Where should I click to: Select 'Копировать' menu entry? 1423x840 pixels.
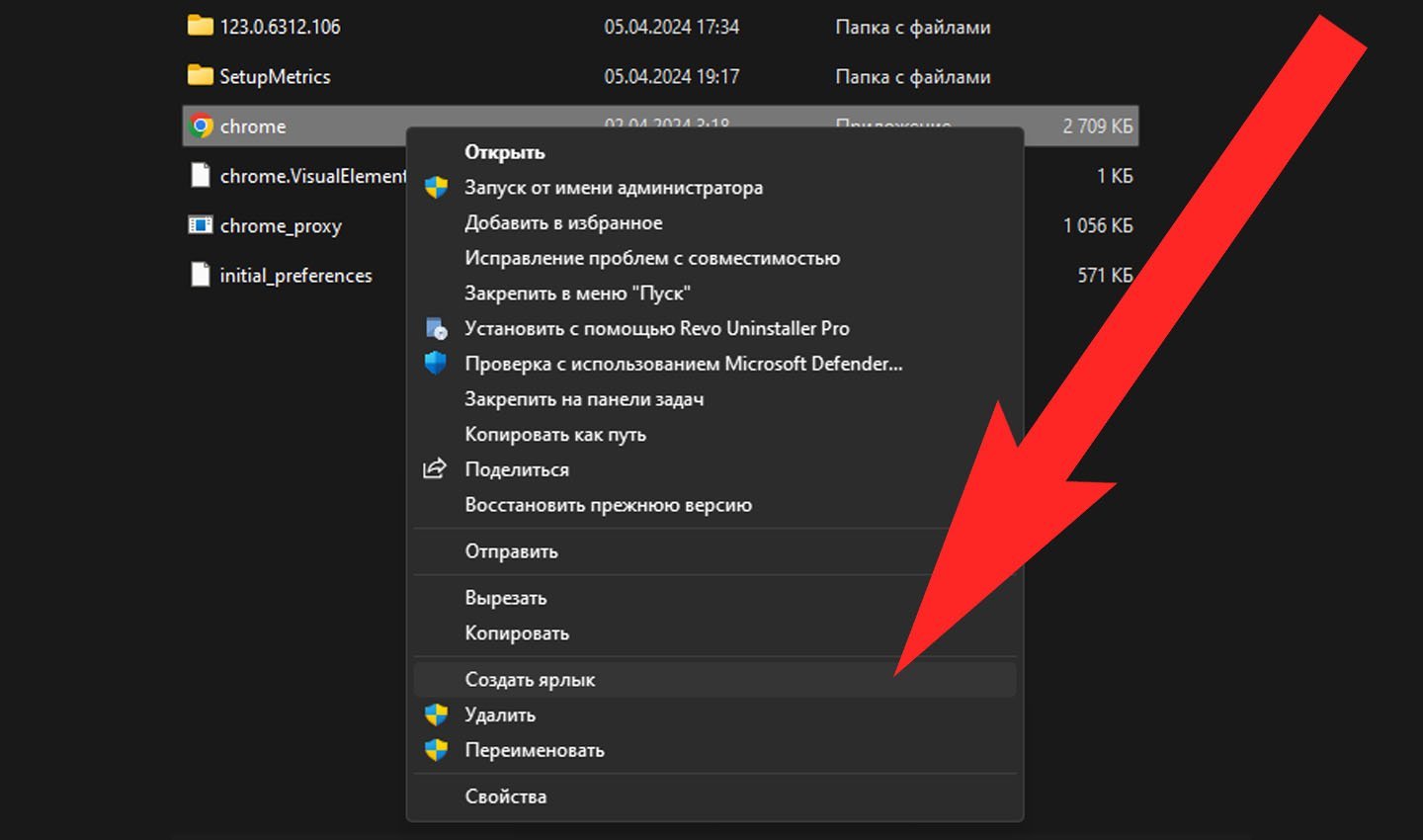click(x=517, y=633)
